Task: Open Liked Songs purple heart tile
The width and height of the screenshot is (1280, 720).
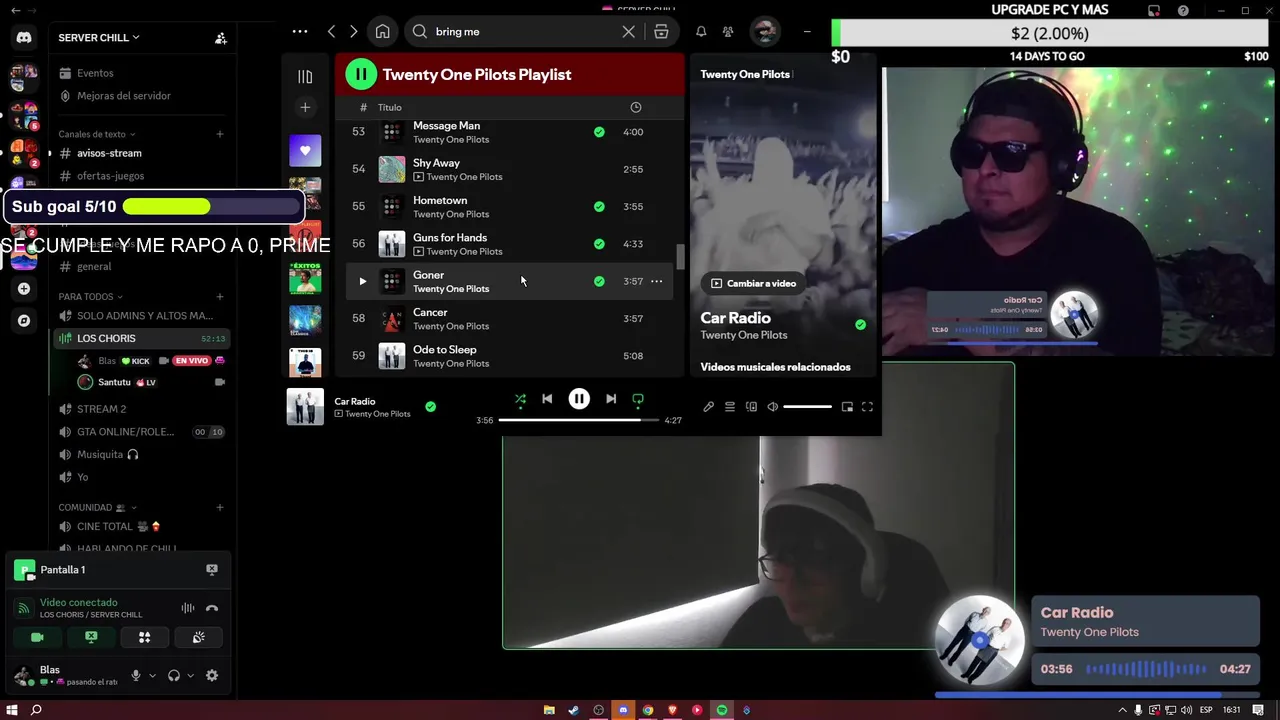Action: click(305, 151)
